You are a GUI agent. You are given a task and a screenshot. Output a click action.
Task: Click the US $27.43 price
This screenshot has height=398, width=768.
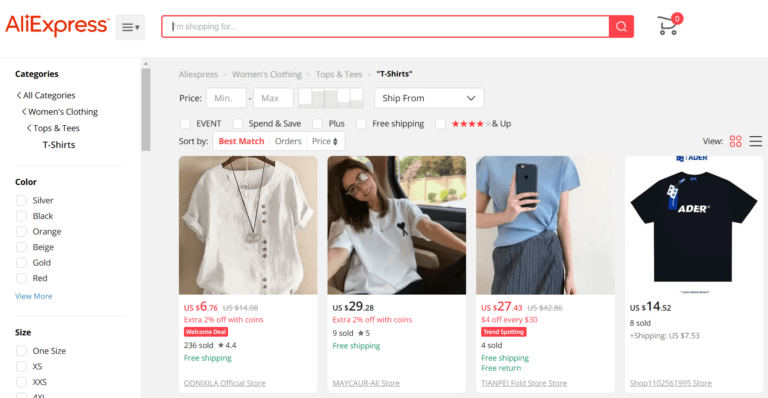click(502, 307)
